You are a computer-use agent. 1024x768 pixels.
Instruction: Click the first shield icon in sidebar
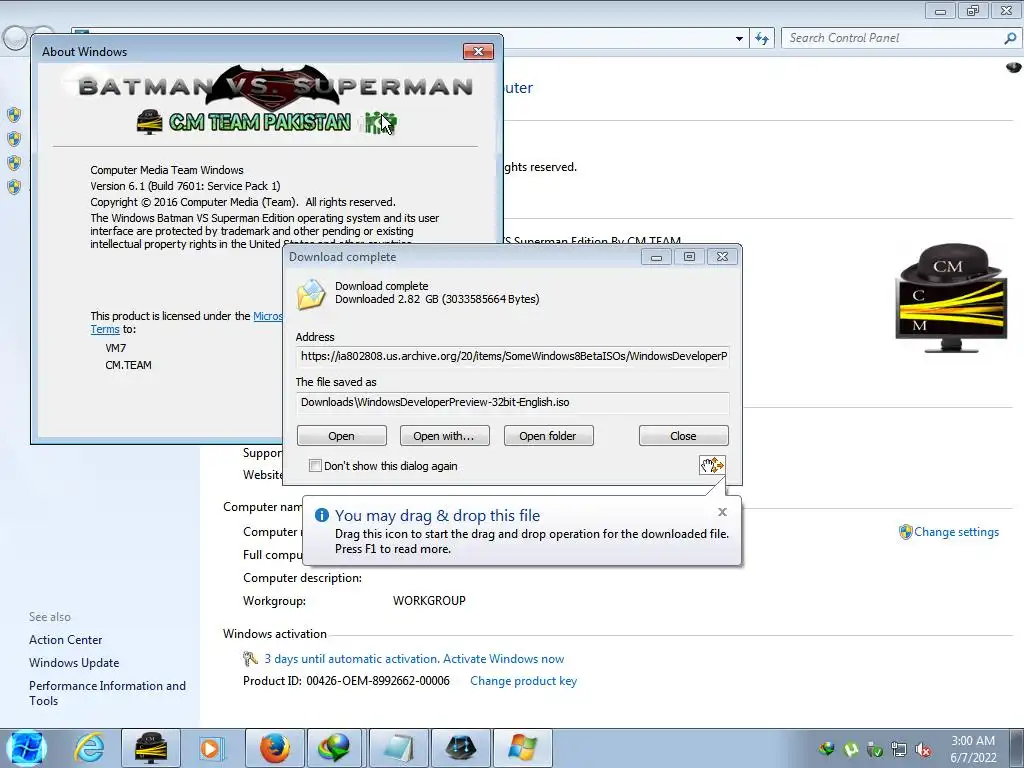pos(14,116)
